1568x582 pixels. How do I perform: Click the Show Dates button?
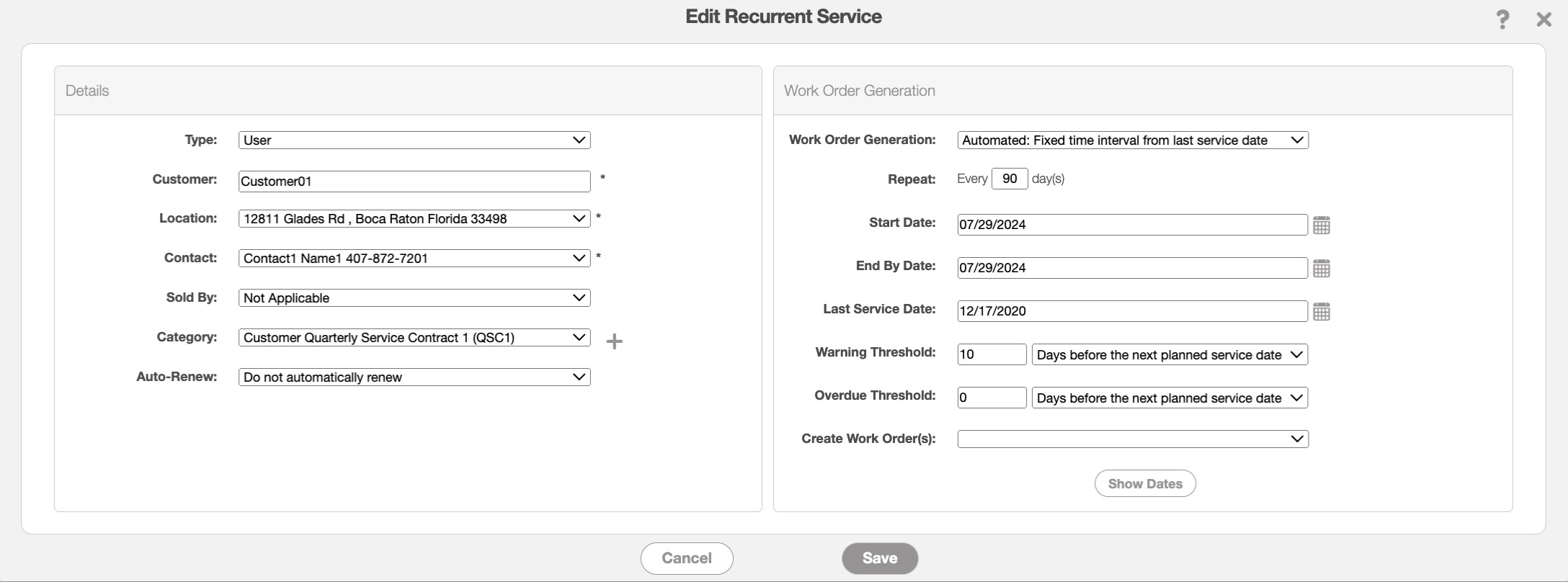click(x=1144, y=484)
